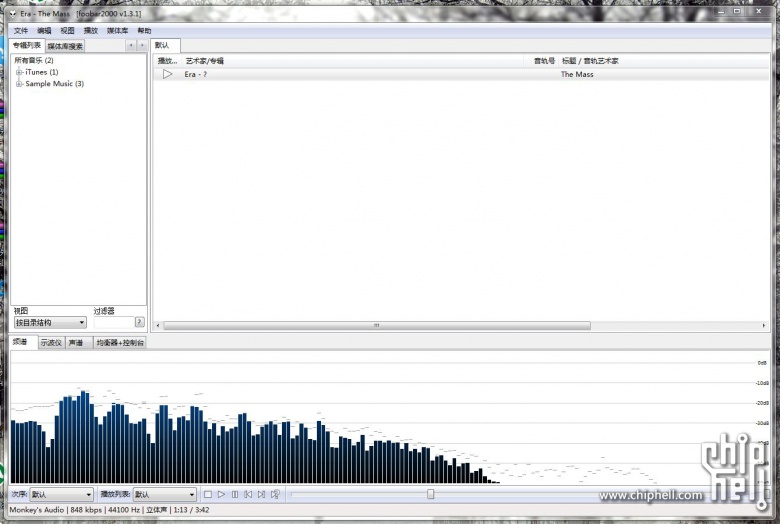The image size is (780, 524).
Task: Expand the Sample Music (3) tree node
Action: 19,84
